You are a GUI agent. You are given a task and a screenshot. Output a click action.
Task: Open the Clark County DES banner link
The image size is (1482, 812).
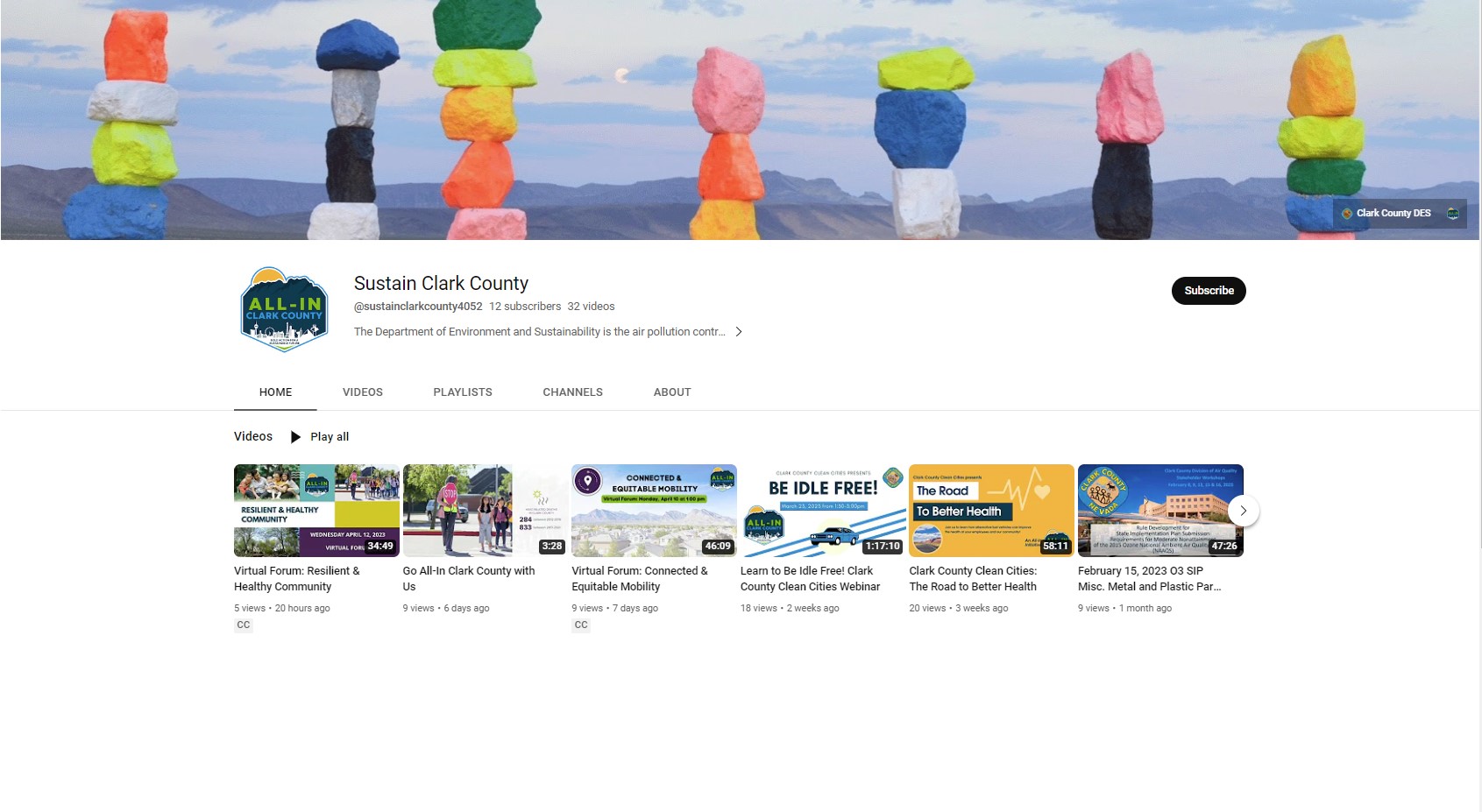(1393, 213)
